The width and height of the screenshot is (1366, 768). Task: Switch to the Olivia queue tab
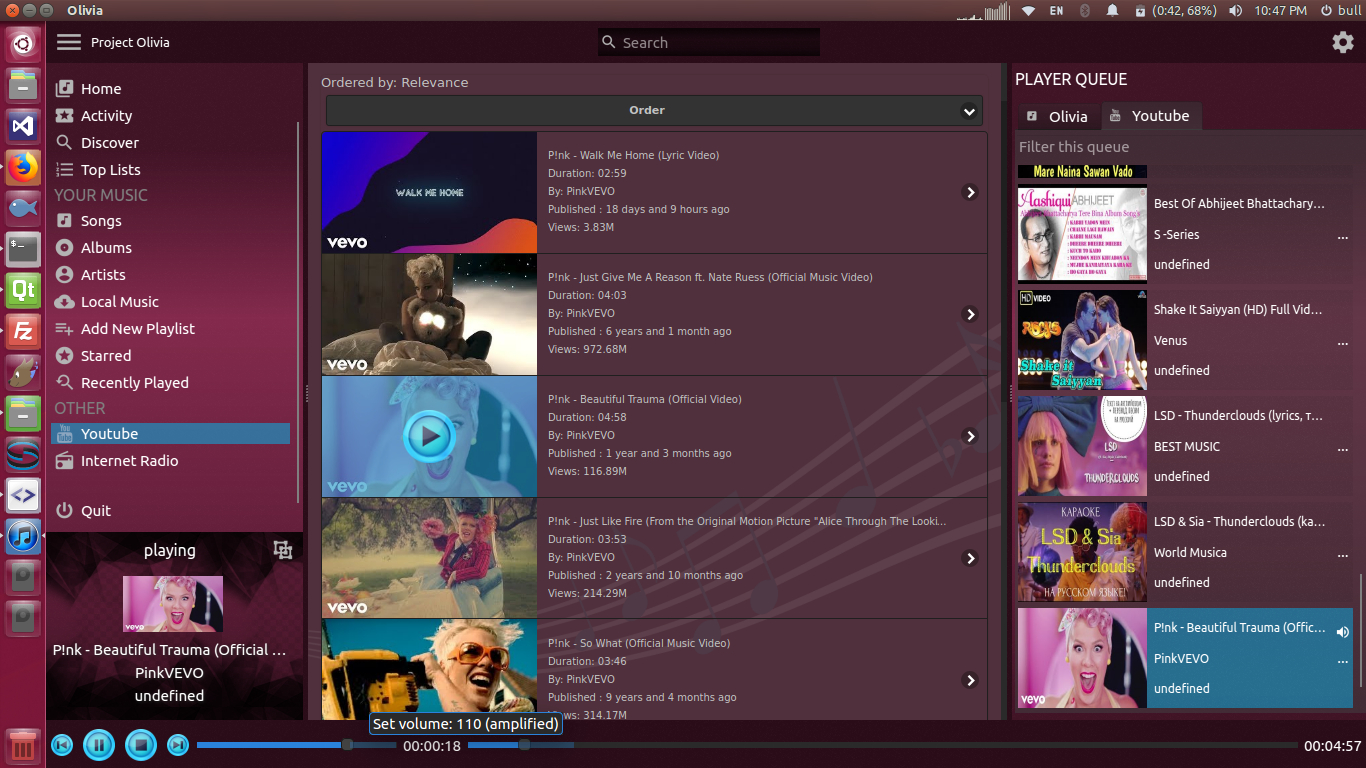pos(1058,116)
